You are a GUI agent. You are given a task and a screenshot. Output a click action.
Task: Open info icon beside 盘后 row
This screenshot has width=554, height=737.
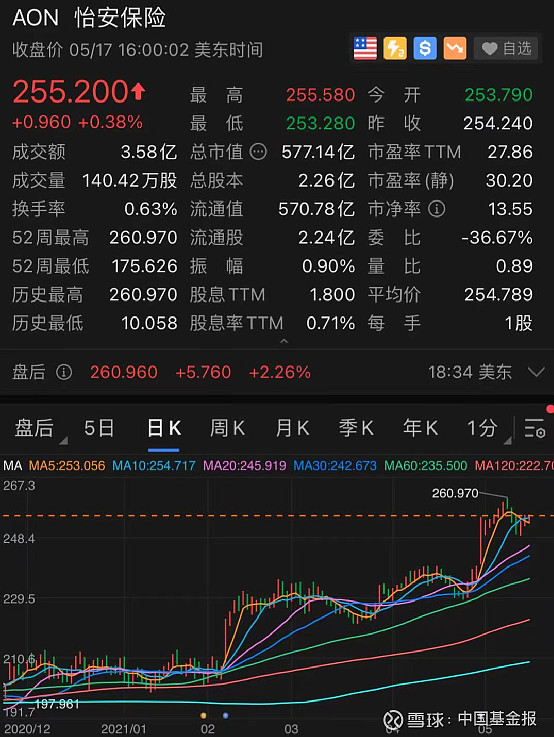pos(64,372)
